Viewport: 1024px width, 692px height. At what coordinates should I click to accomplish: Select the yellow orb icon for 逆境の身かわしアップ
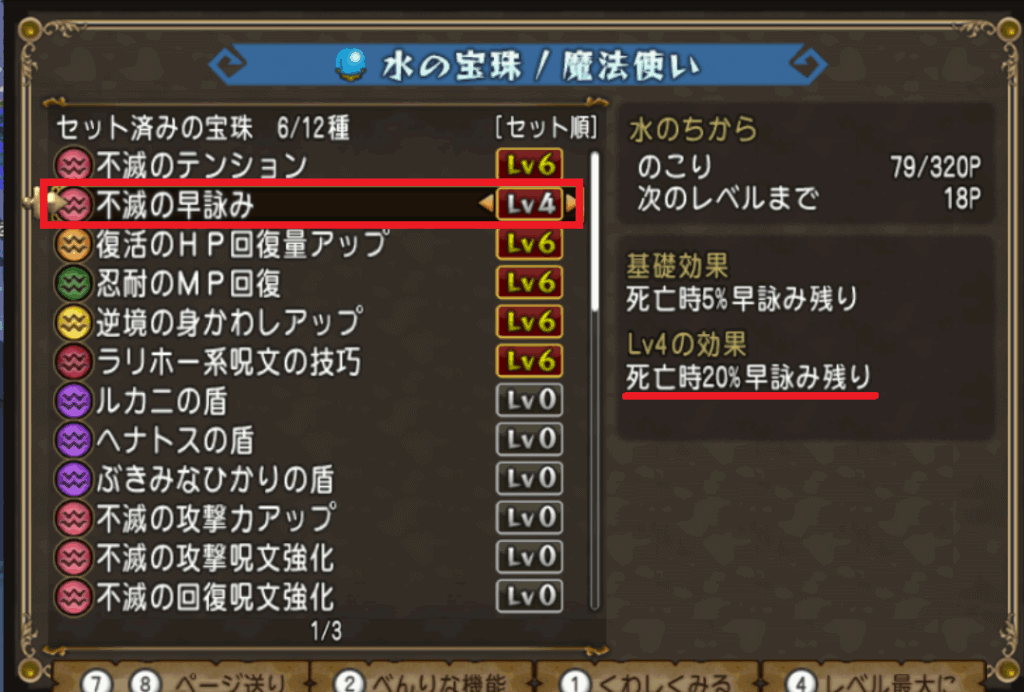click(x=73, y=322)
